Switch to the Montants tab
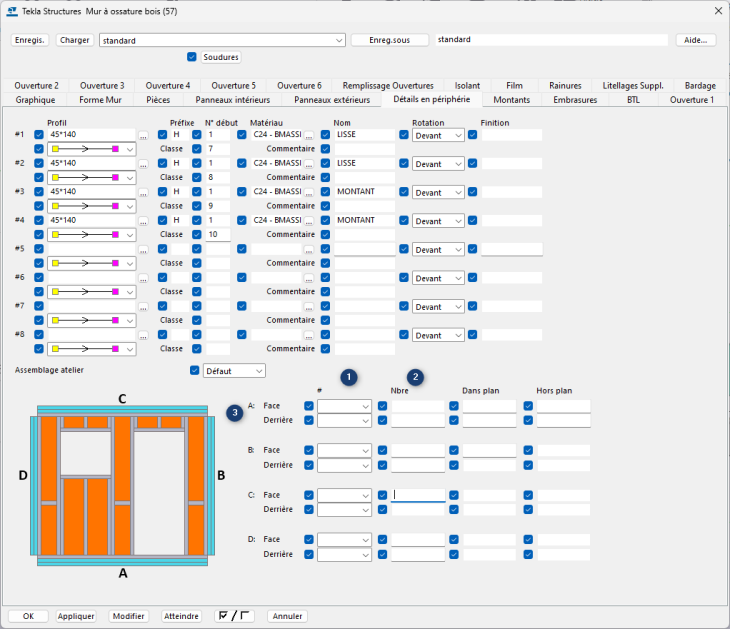Screen dimensions: 730x629 click(x=511, y=100)
